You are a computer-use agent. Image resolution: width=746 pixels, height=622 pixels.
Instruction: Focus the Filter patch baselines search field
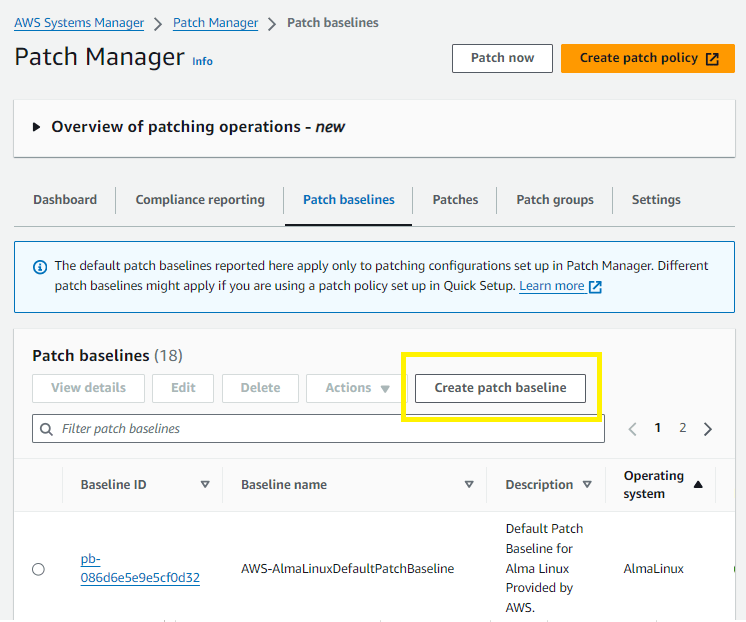(318, 429)
